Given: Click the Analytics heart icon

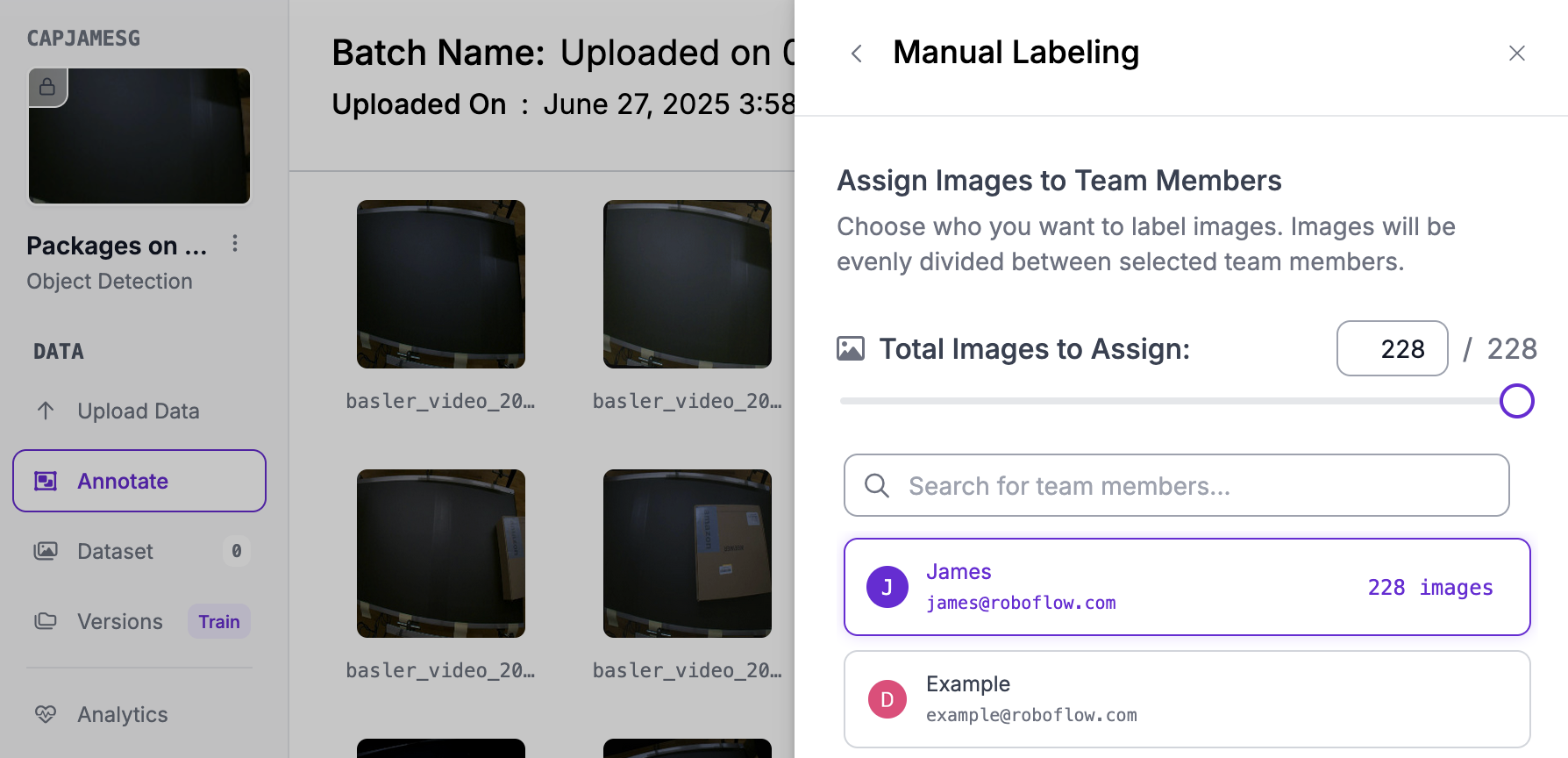Looking at the screenshot, I should tap(46, 714).
